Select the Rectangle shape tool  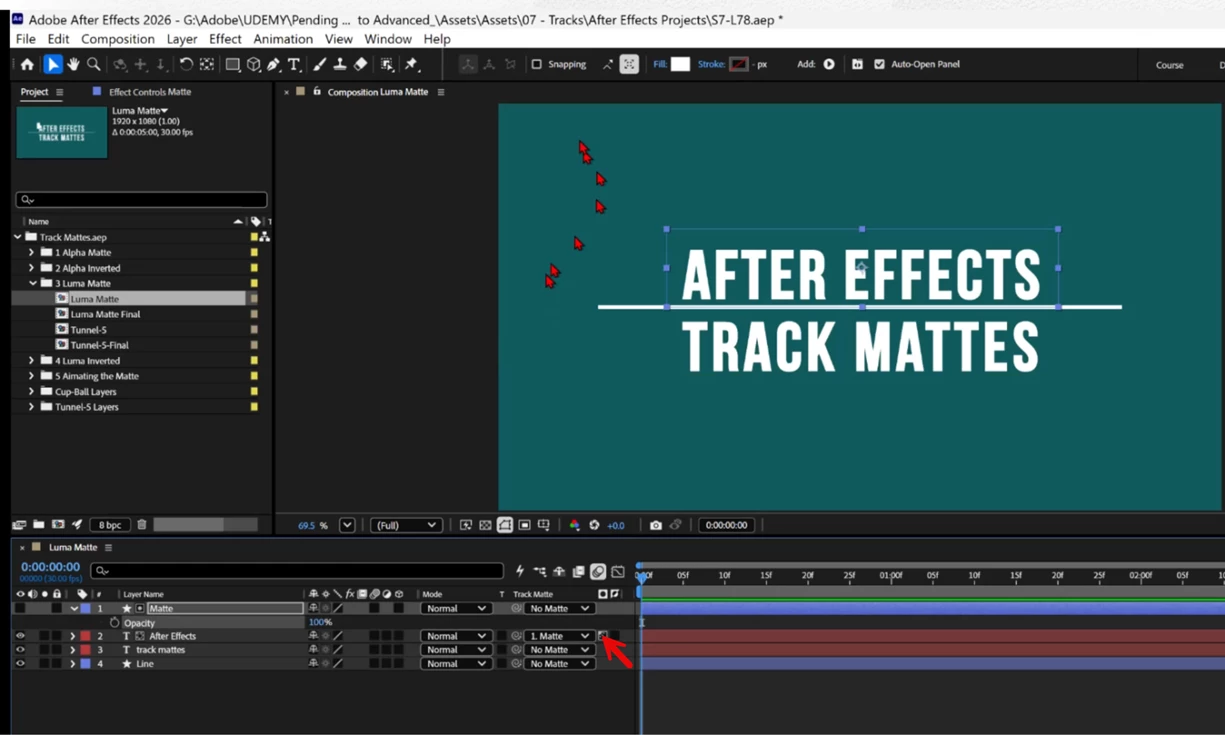point(232,64)
